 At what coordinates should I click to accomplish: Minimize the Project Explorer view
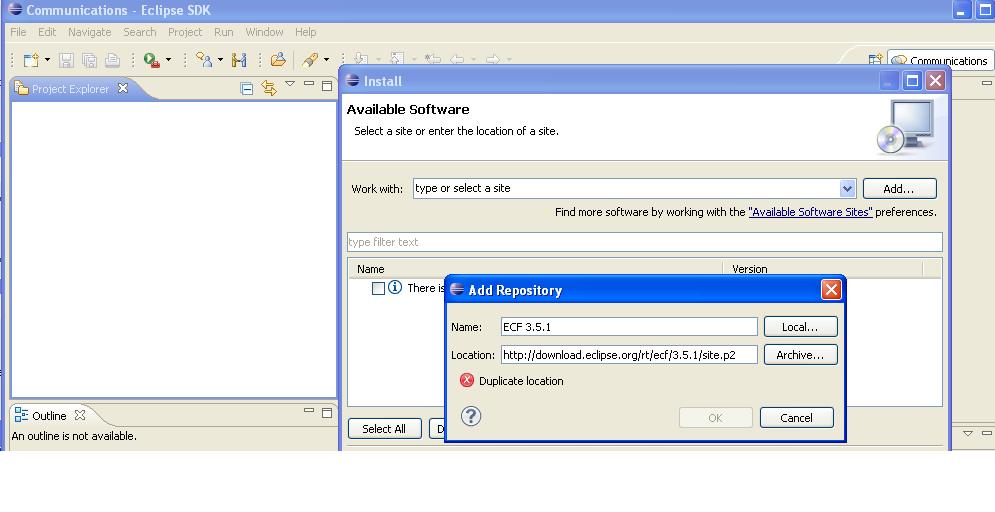point(309,83)
